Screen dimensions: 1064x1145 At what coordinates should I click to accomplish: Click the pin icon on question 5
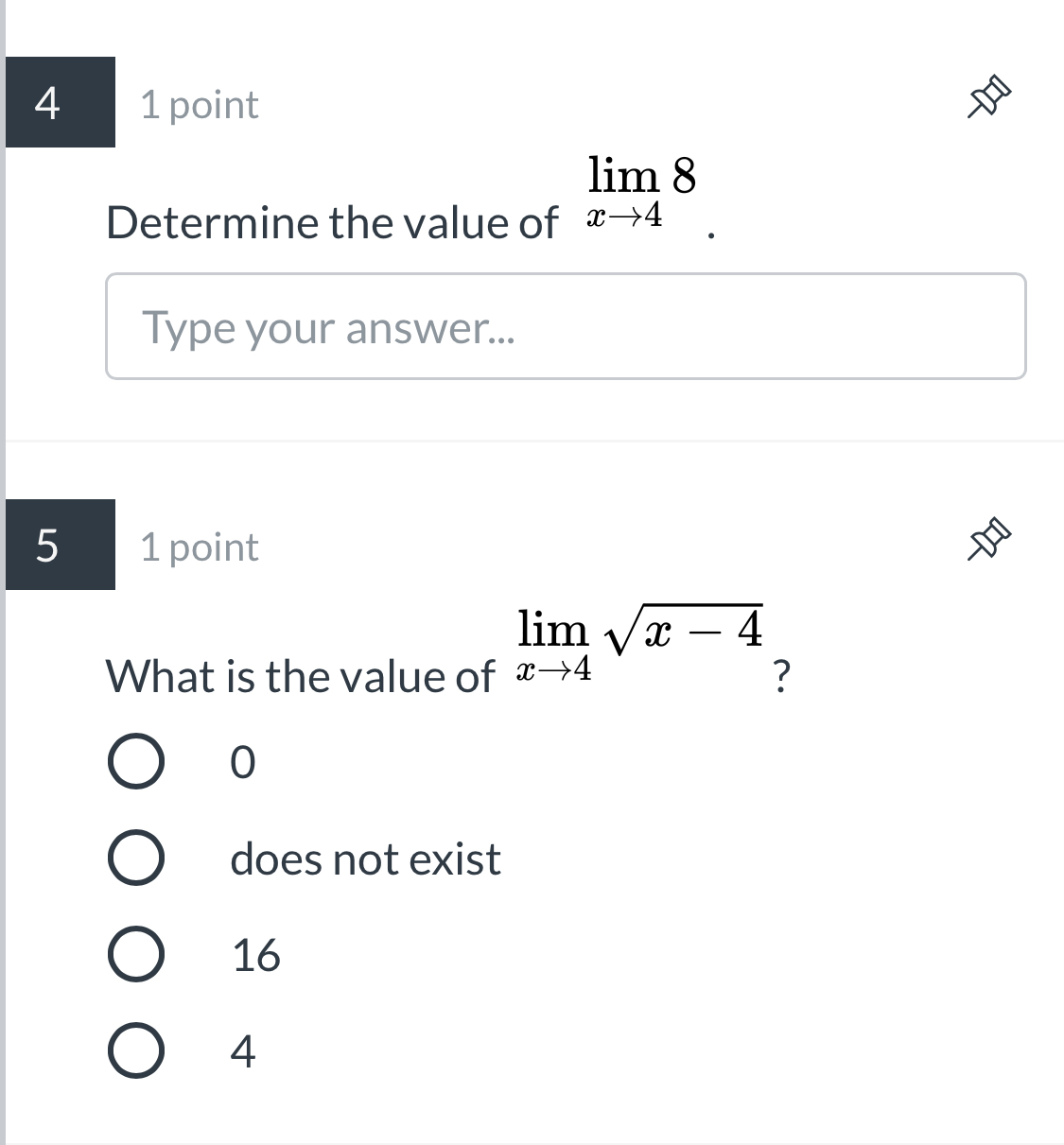990,538
